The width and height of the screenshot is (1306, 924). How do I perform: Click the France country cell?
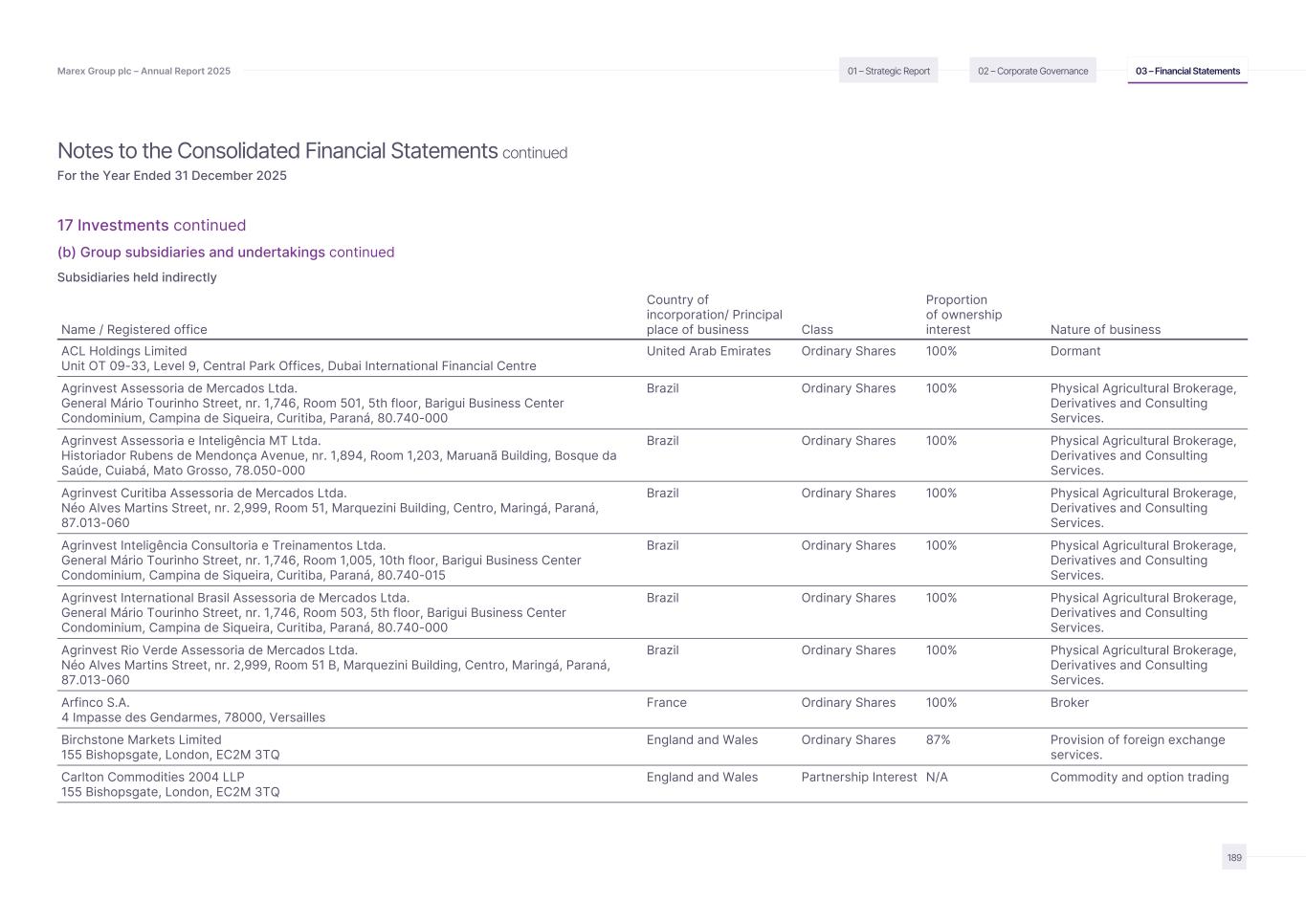(666, 703)
